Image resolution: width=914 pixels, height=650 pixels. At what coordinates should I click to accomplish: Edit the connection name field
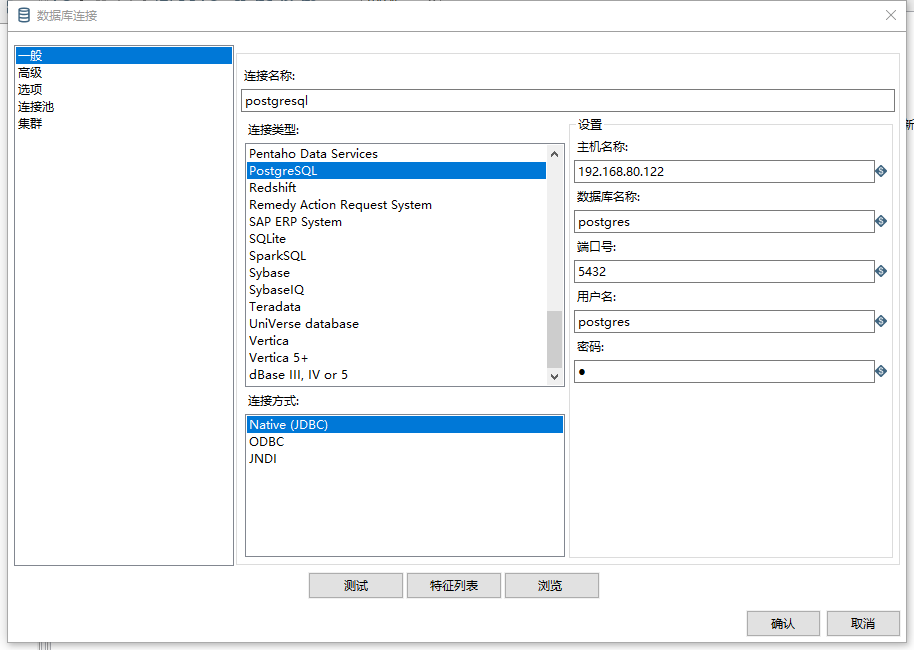568,100
